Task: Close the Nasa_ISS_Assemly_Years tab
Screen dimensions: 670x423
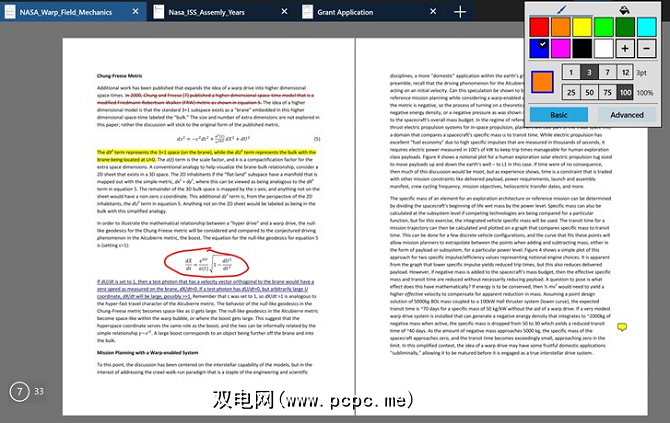Action: pos(285,12)
